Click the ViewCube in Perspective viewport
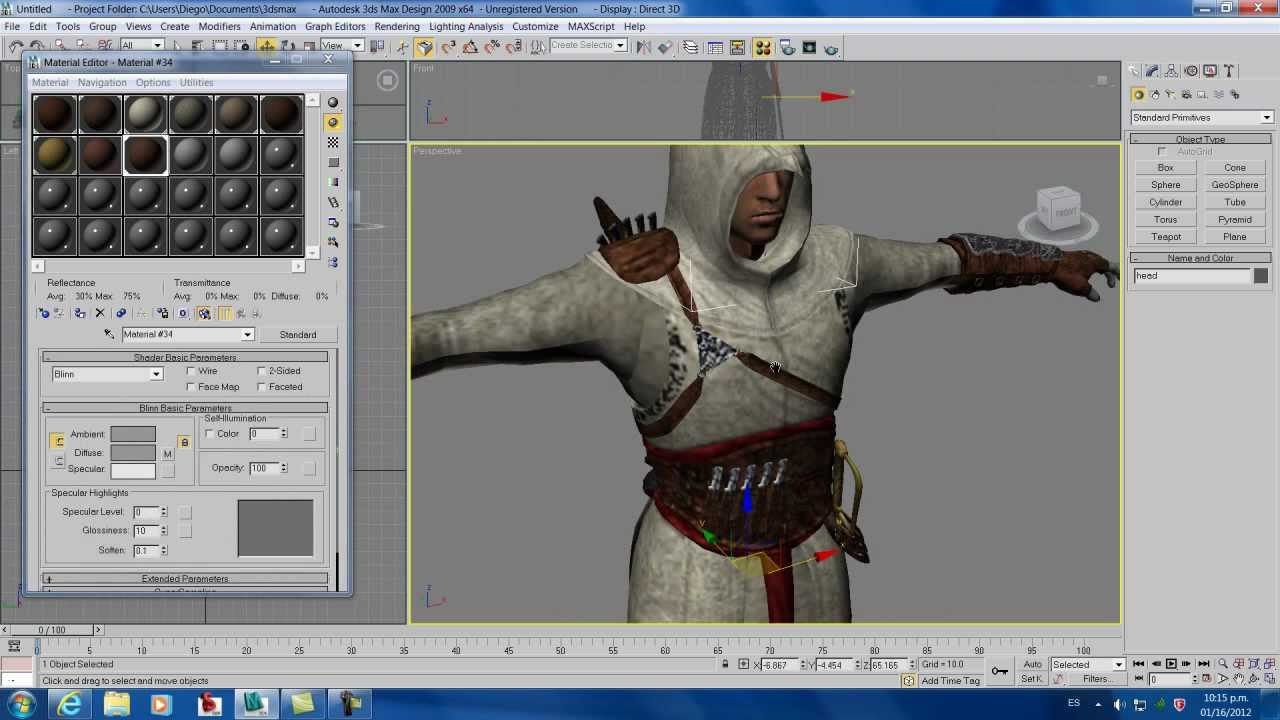The image size is (1280, 720). (x=1058, y=211)
